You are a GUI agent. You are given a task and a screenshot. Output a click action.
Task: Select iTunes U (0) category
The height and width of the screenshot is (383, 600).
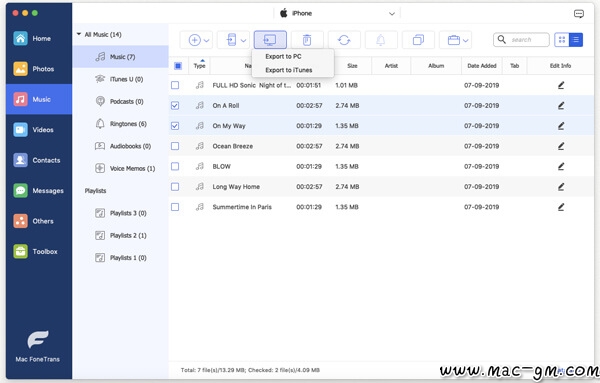click(x=121, y=79)
